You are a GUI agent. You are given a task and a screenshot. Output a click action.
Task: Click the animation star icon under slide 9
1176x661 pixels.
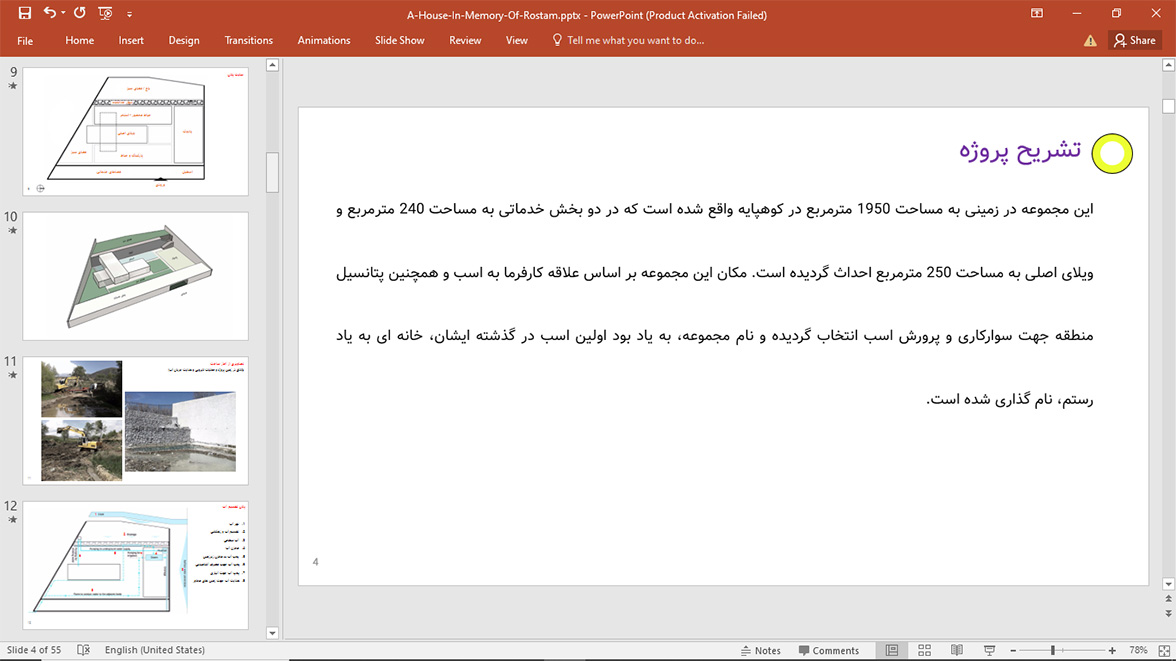point(12,86)
